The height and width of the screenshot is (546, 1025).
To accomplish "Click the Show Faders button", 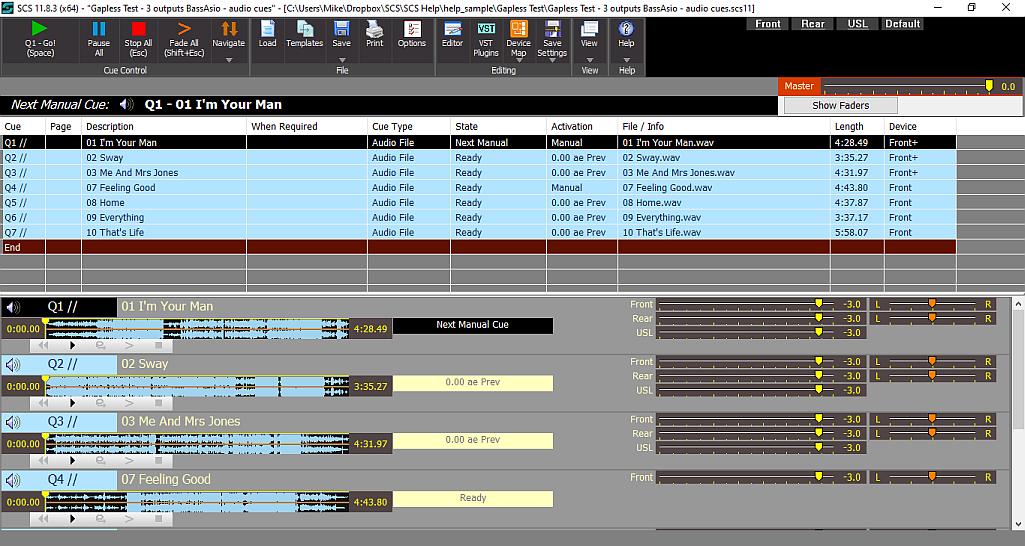I will [841, 105].
